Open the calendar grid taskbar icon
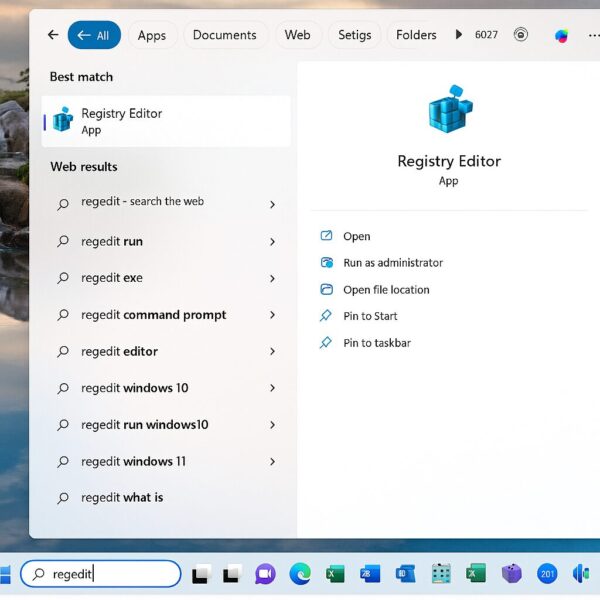 (x=440, y=574)
